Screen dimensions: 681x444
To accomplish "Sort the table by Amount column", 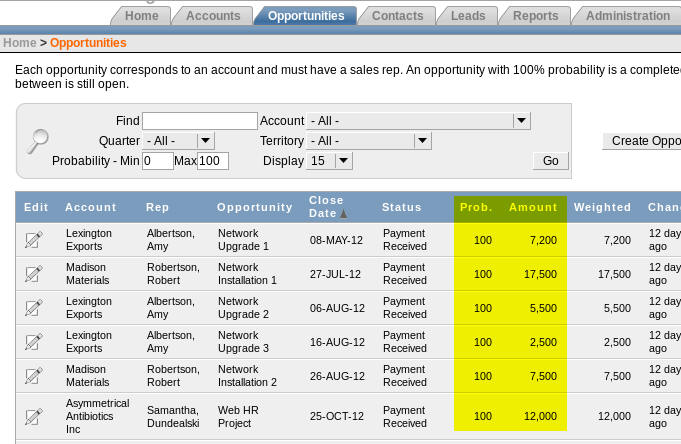I will (x=533, y=208).
